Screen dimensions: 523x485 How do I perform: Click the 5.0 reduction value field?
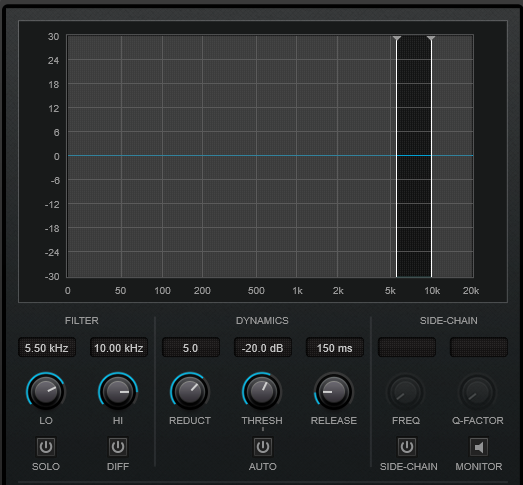191,348
